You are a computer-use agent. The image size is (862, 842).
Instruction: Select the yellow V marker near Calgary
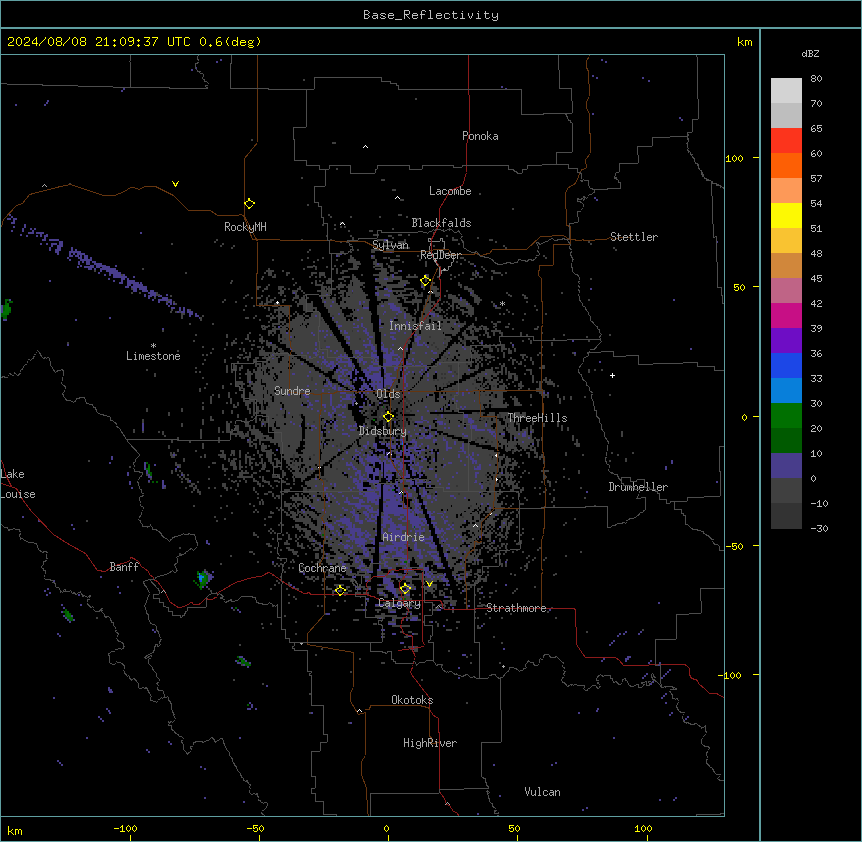429,584
